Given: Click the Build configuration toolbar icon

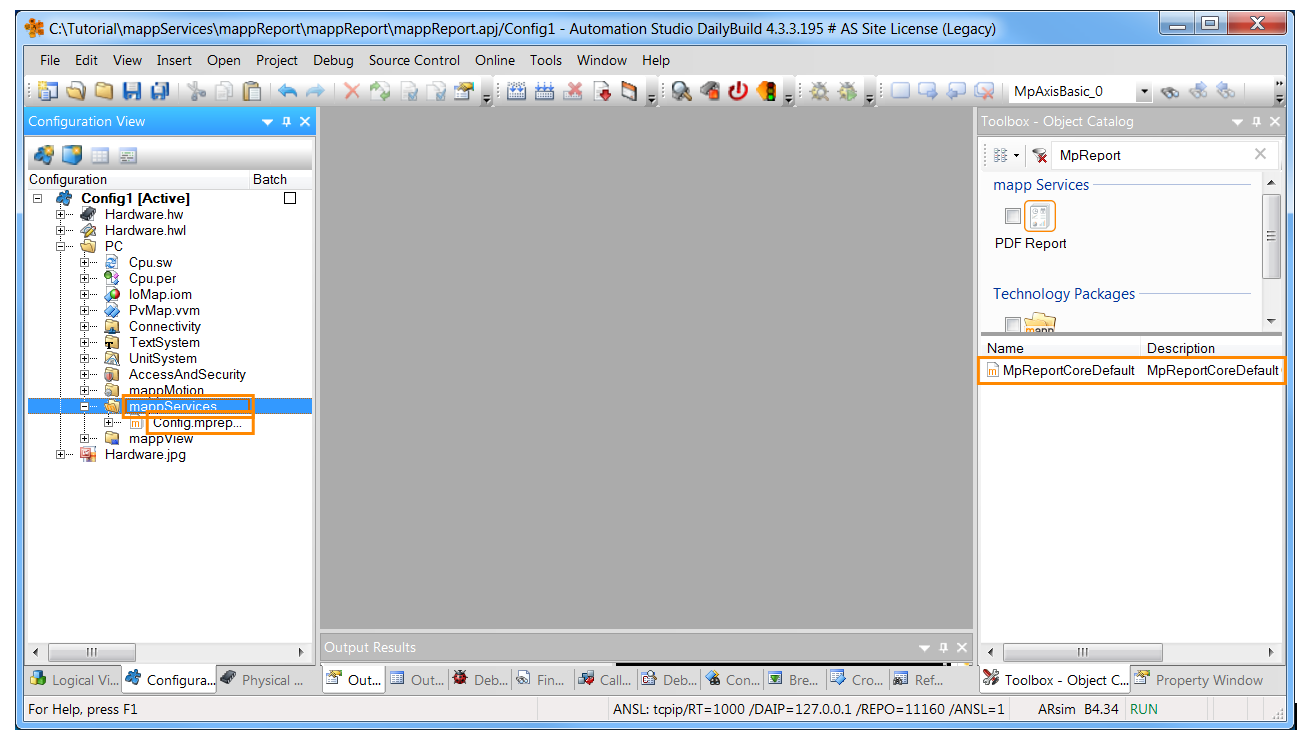Looking at the screenshot, I should (517, 91).
